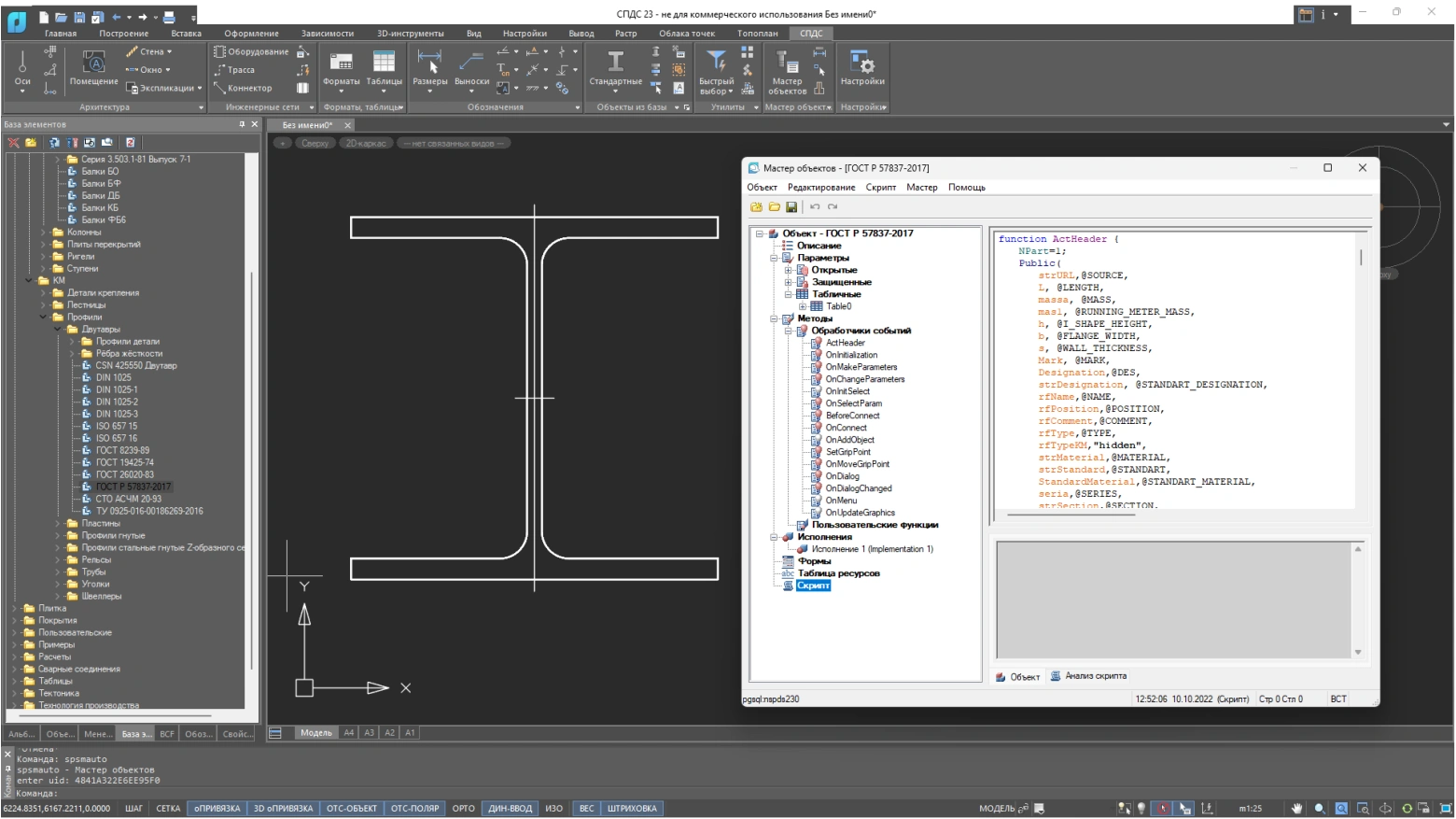Click the Сверху view label button
This screenshot has height=819, width=1456.
[x=315, y=143]
